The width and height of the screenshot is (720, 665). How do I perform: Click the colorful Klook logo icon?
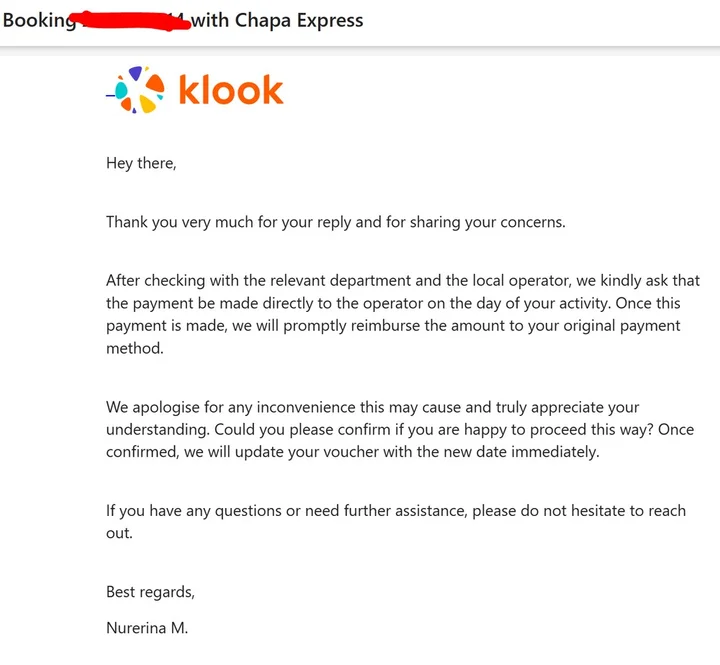[x=138, y=90]
